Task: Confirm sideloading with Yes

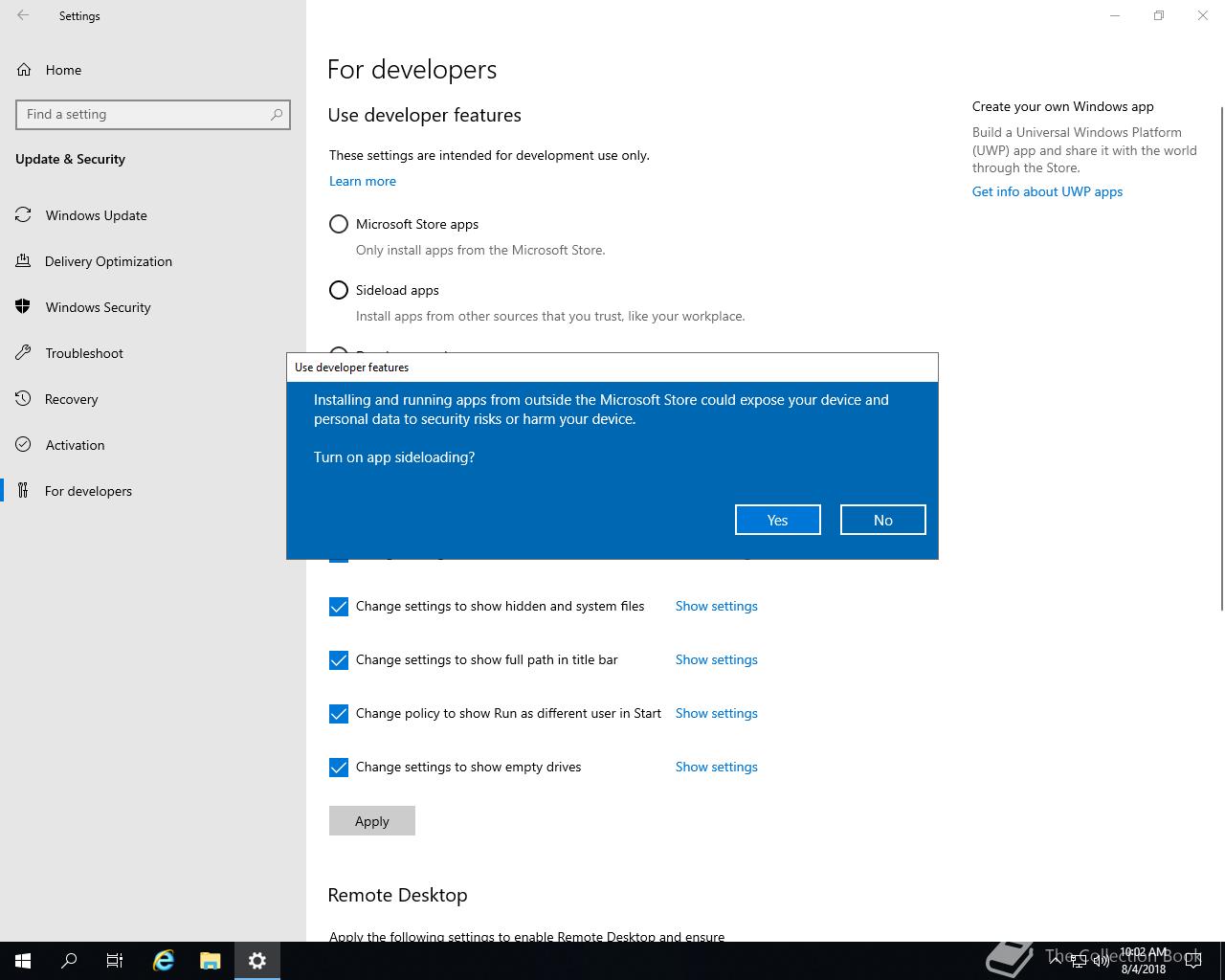Action: [x=777, y=520]
